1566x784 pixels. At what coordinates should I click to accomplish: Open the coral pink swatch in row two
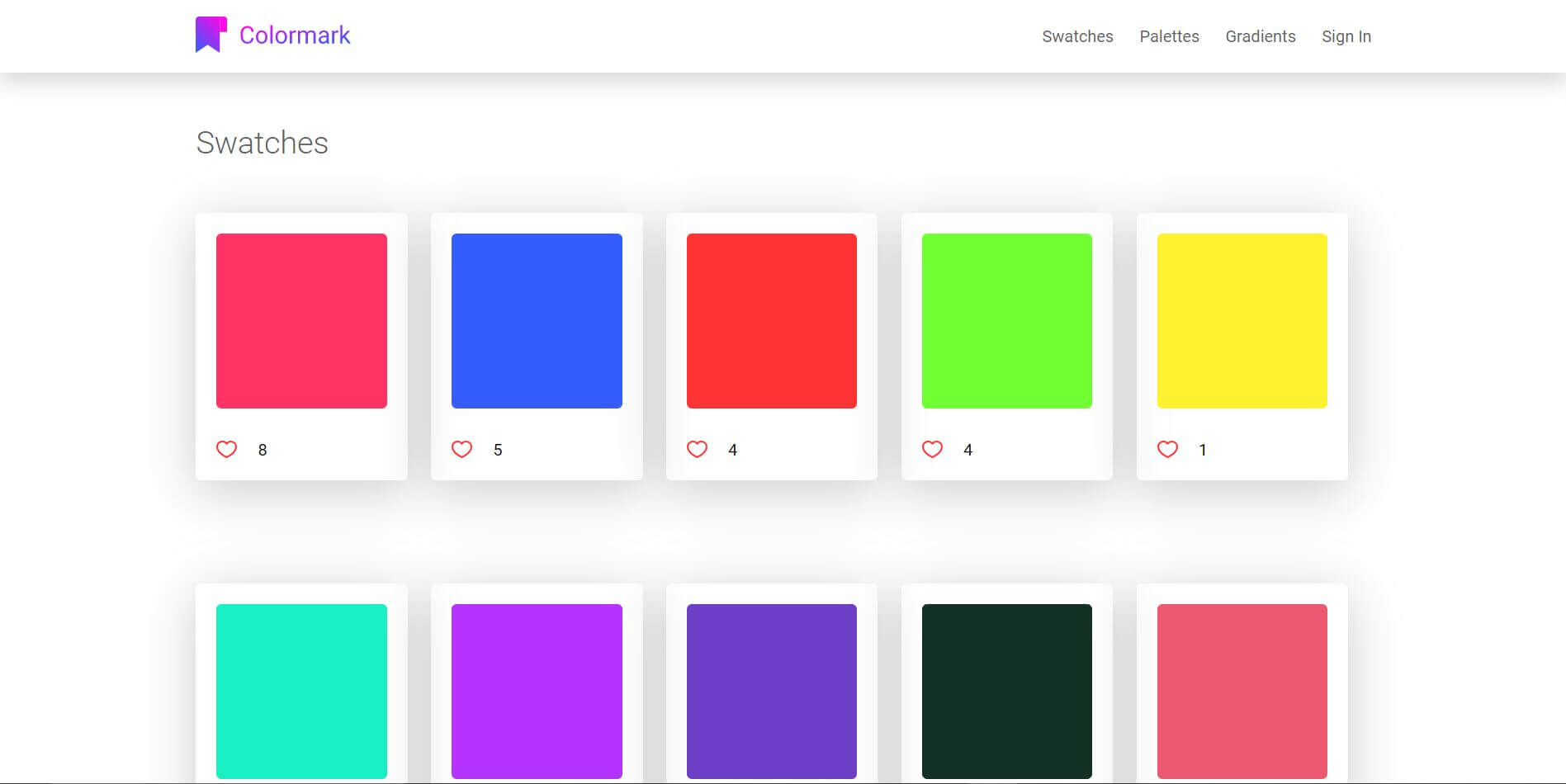point(1242,691)
